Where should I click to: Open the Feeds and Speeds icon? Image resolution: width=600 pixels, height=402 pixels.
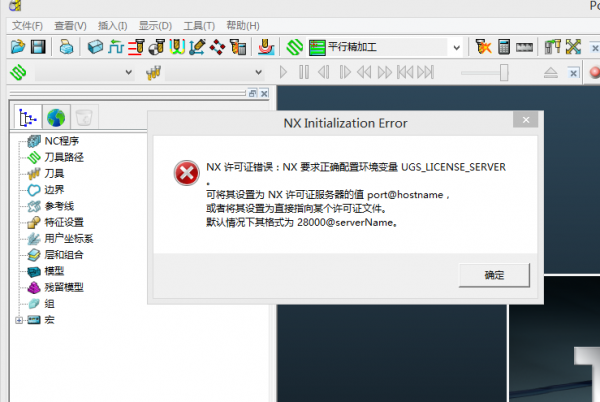tap(116, 47)
